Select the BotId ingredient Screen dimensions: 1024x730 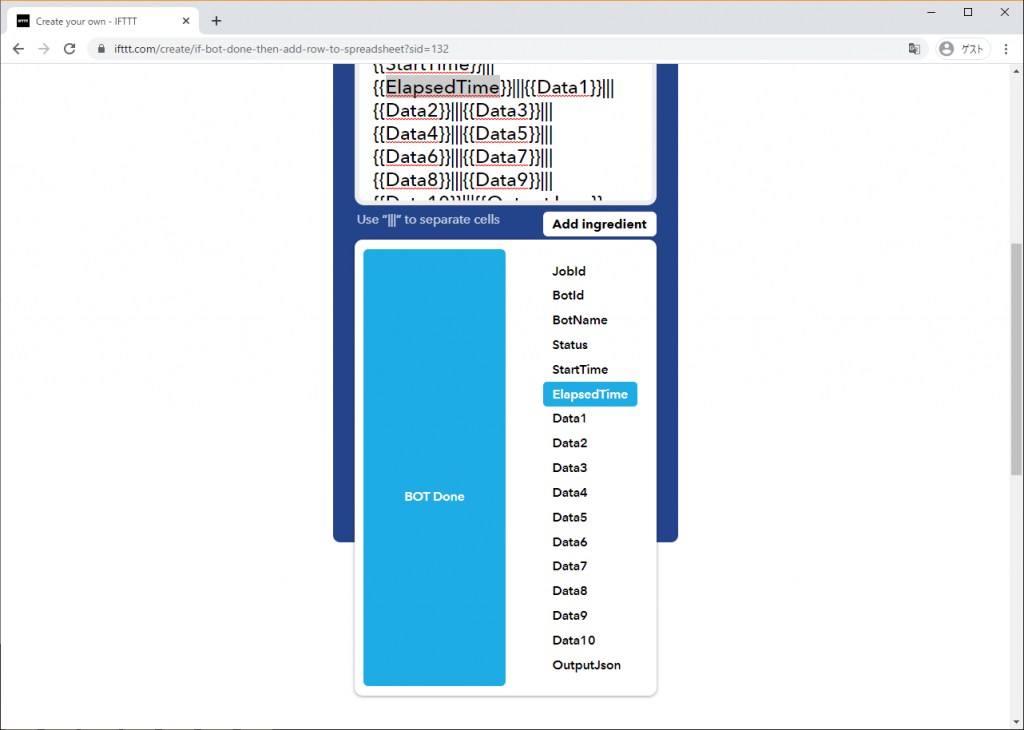coord(568,295)
